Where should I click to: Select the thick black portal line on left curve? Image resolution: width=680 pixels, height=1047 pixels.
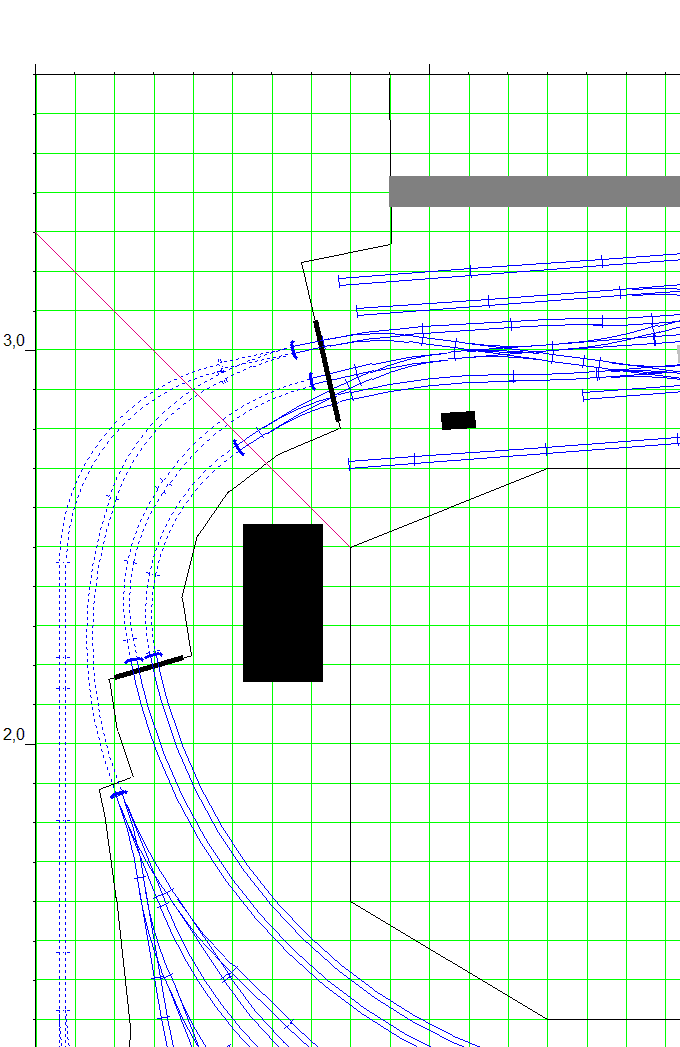[149, 667]
